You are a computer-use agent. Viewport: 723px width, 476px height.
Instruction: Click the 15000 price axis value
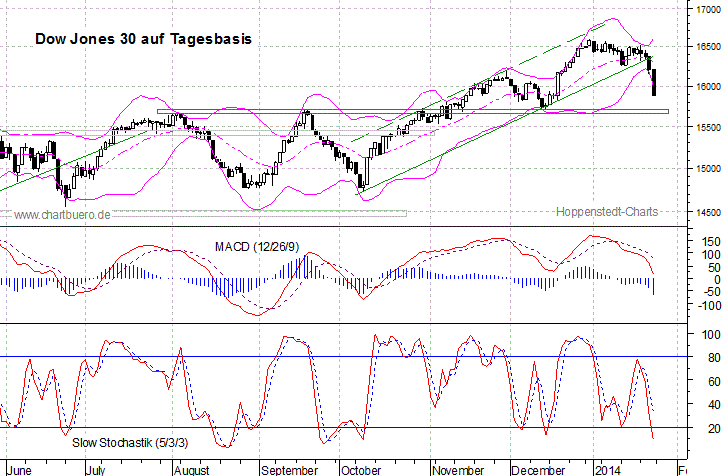708,168
